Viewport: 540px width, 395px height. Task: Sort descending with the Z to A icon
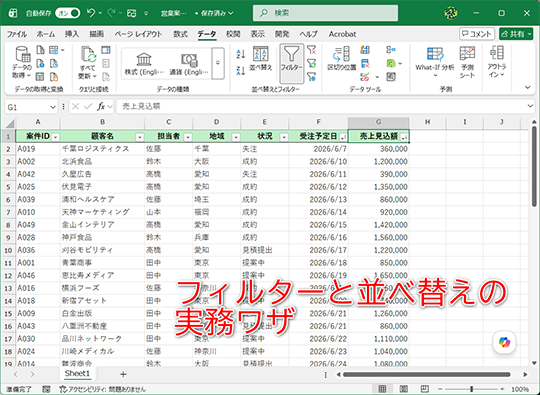pos(240,71)
